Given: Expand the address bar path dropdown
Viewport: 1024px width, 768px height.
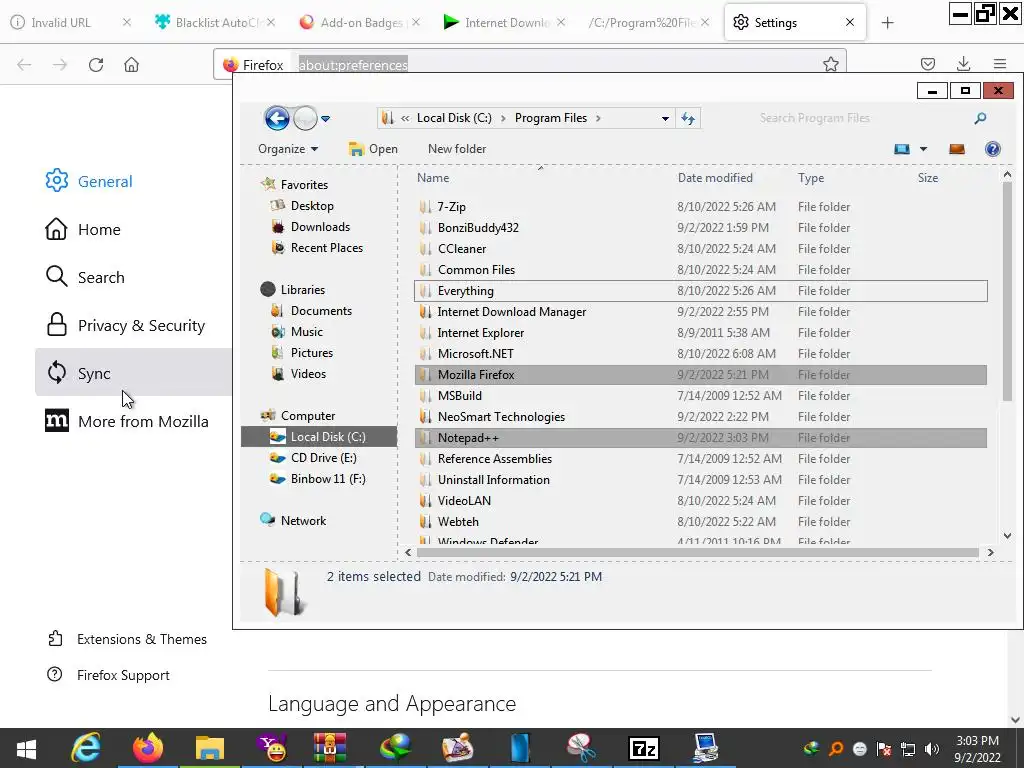Looking at the screenshot, I should (x=665, y=118).
